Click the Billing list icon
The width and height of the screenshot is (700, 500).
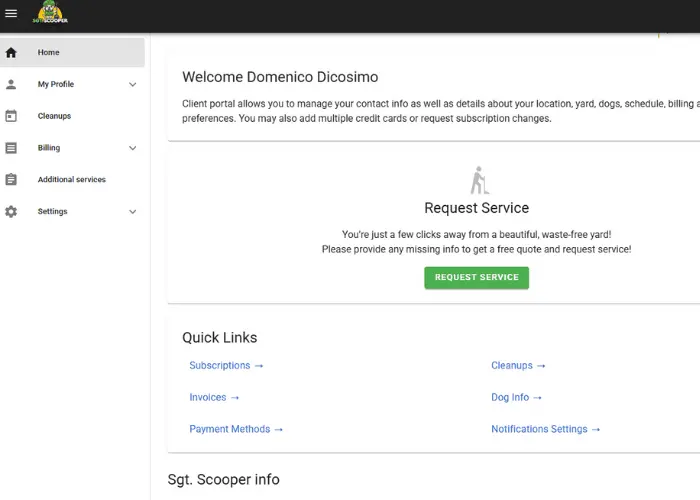[11, 148]
